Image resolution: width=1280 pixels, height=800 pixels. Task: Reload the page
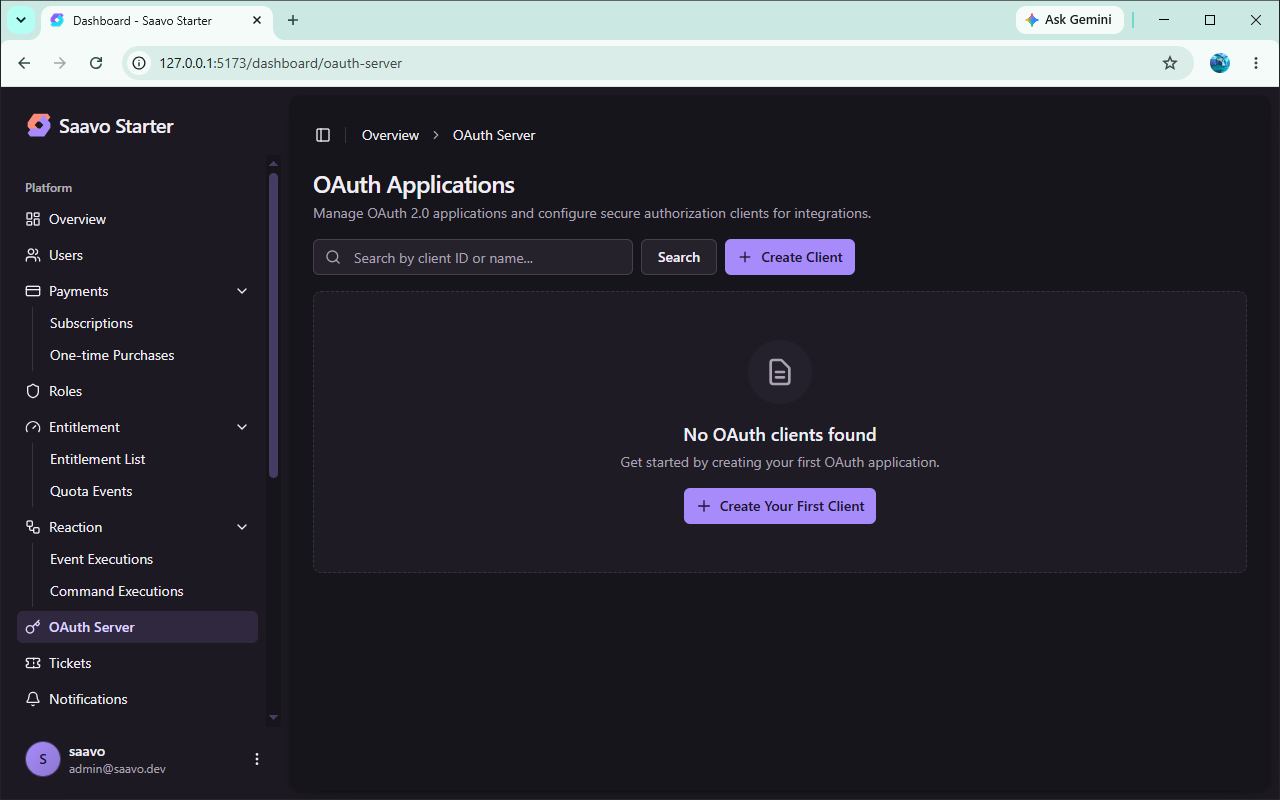tap(96, 63)
